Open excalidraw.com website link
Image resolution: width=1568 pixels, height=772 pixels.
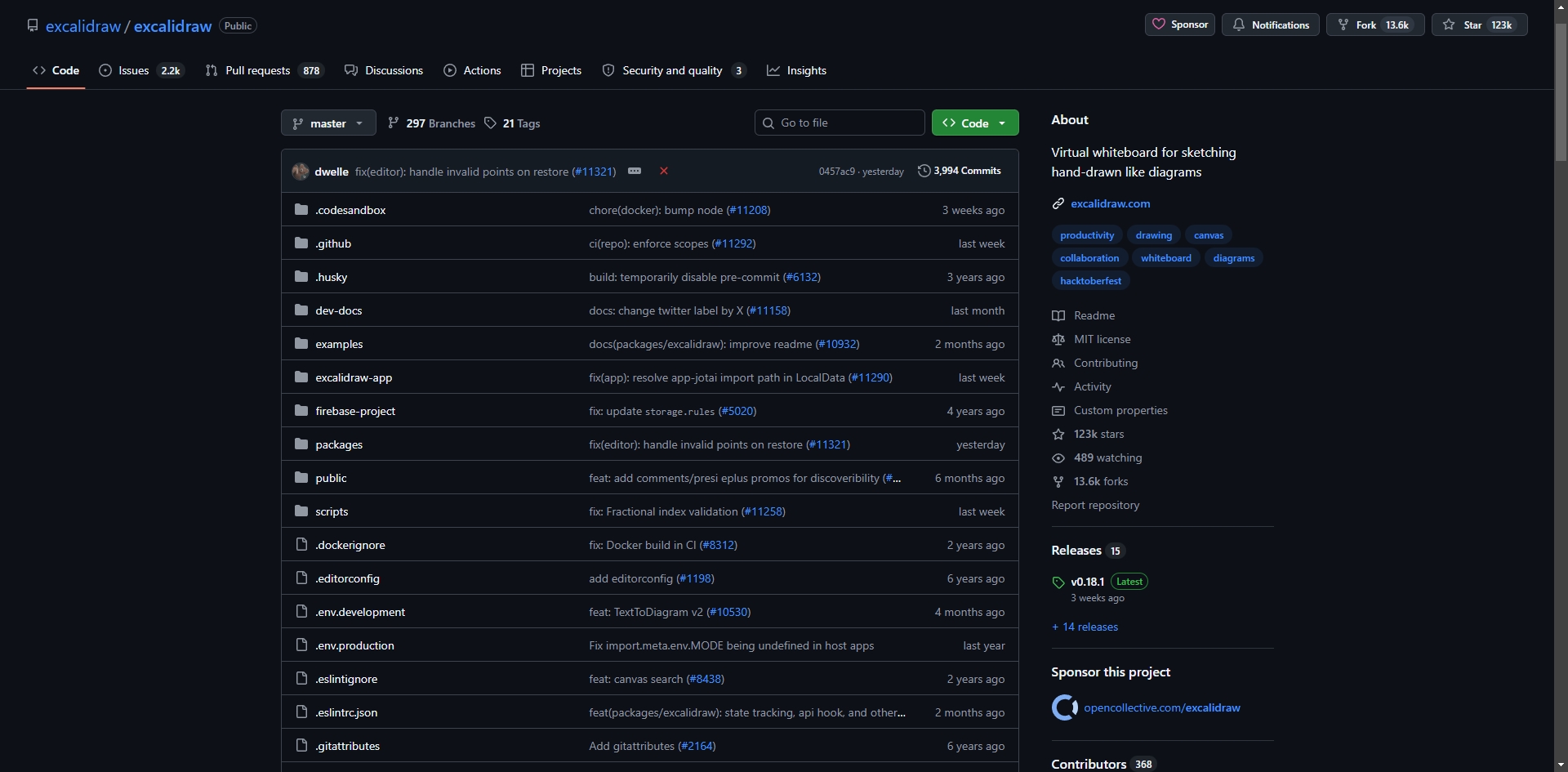[x=1111, y=203]
